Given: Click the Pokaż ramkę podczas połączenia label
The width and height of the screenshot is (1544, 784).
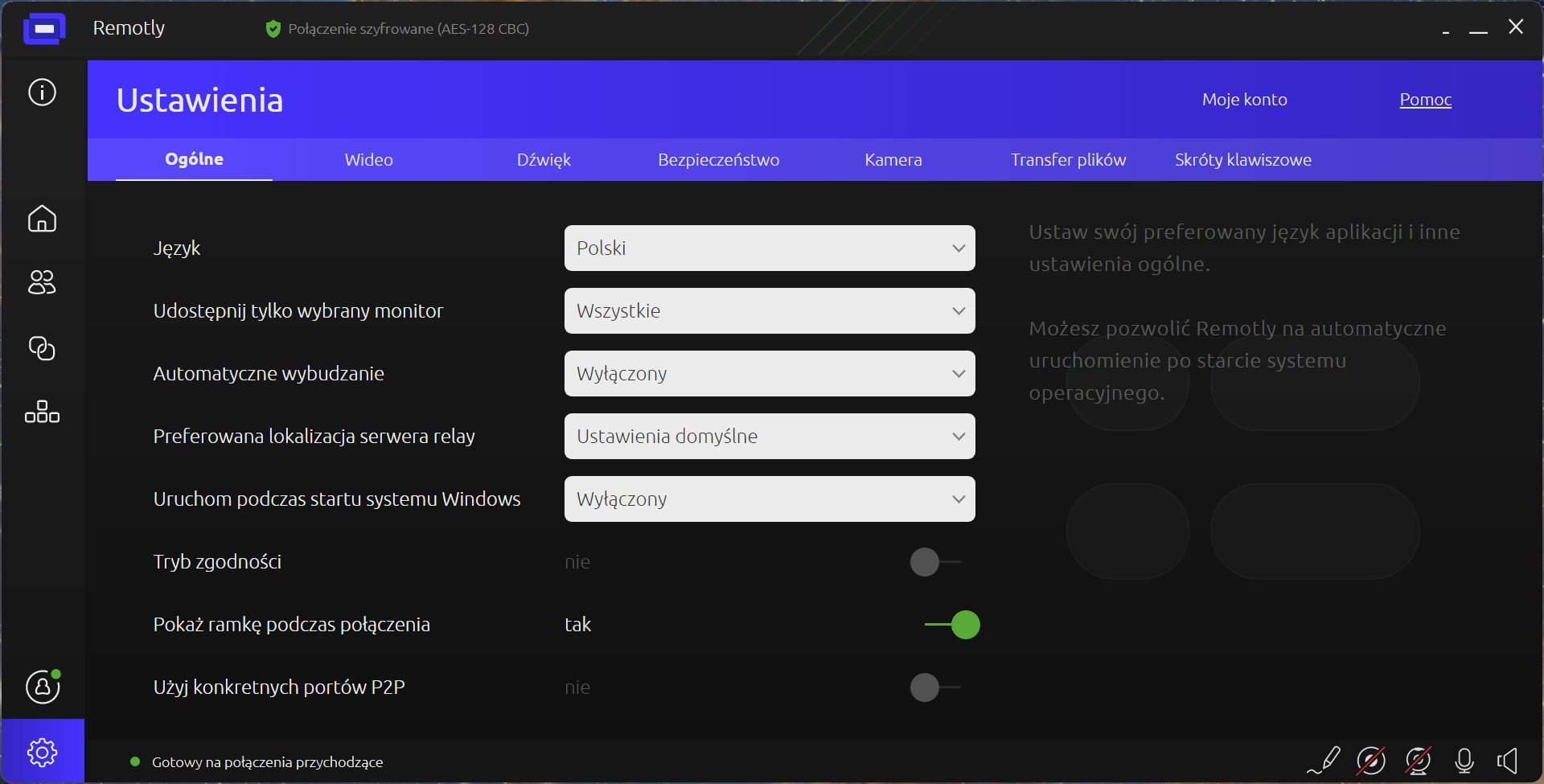Looking at the screenshot, I should click(292, 625).
